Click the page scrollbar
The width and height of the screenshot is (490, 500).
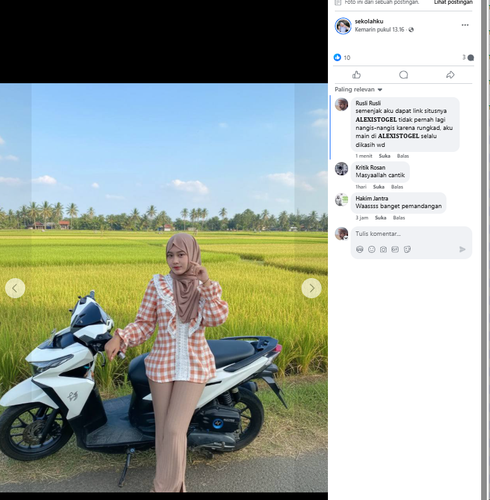pyautogui.click(x=485, y=250)
